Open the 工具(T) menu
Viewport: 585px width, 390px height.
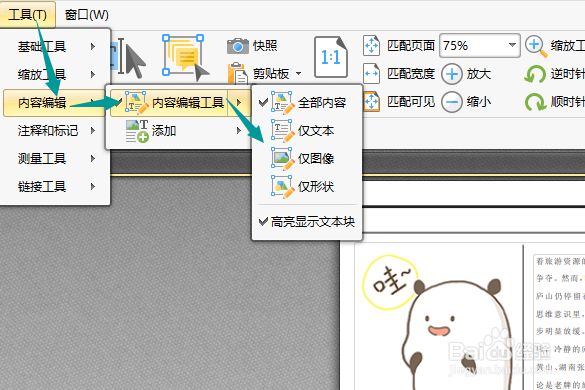(x=28, y=15)
